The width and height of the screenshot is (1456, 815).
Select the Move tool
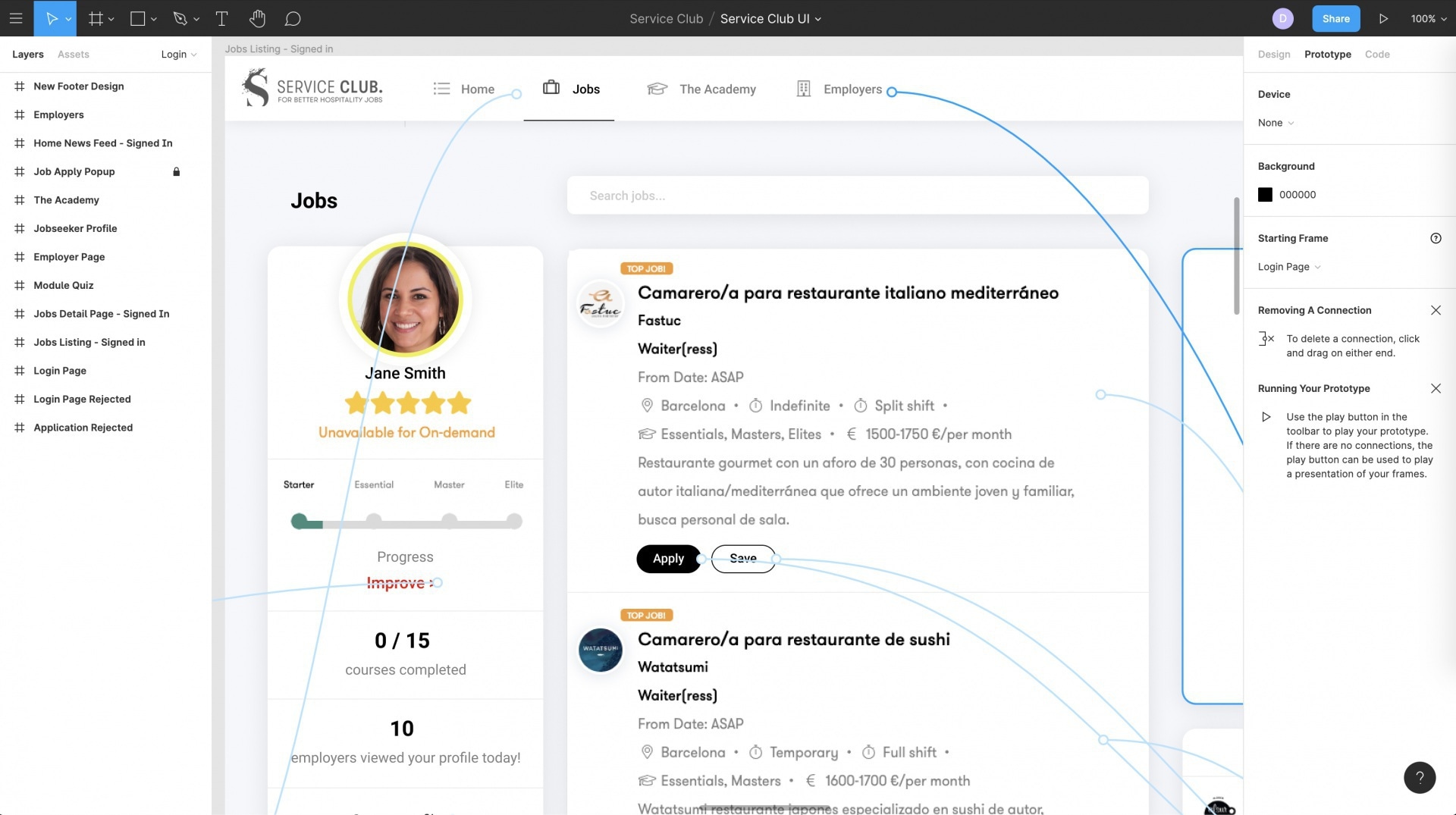tap(50, 18)
